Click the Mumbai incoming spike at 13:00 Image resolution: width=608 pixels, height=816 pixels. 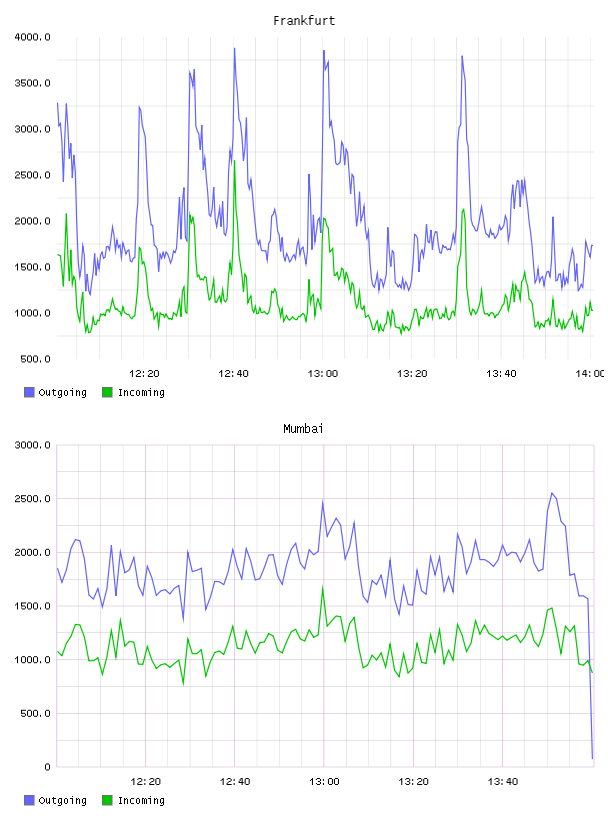pos(323,587)
